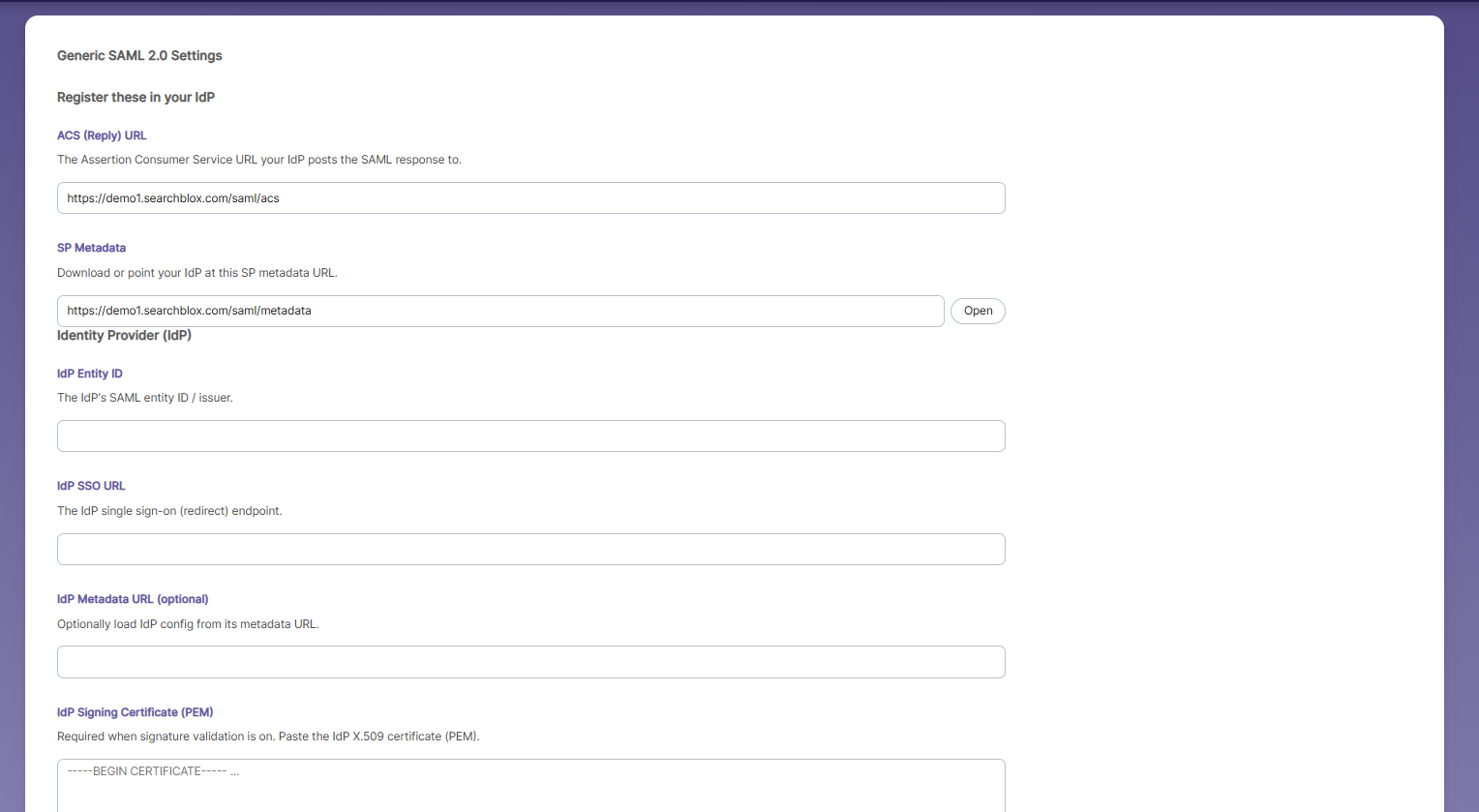Click the IdP Signing Certificate (PEM) label

tap(135, 712)
